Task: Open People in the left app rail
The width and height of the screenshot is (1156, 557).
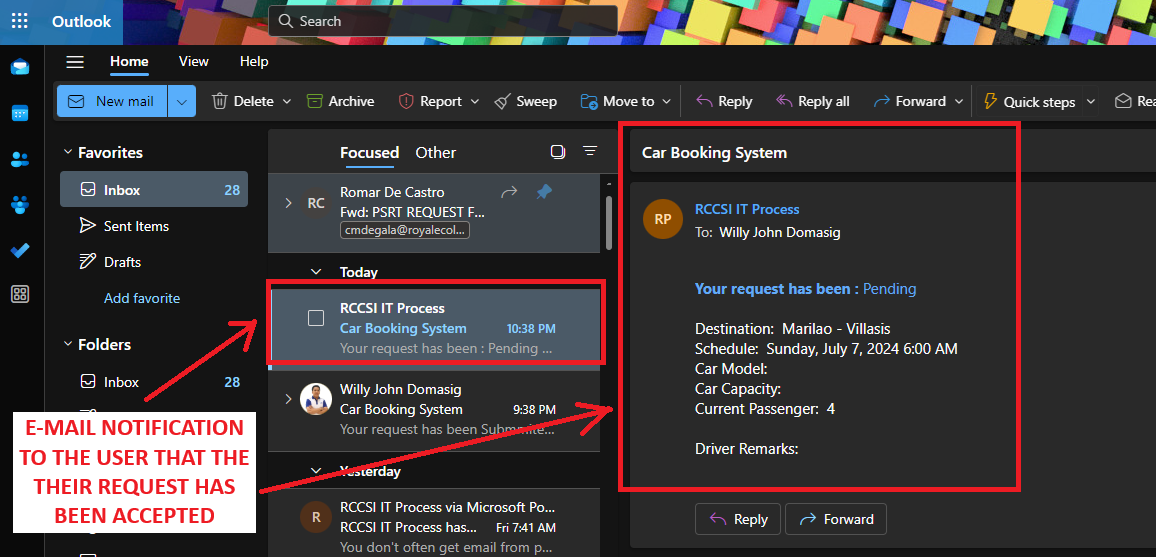Action: [20, 159]
